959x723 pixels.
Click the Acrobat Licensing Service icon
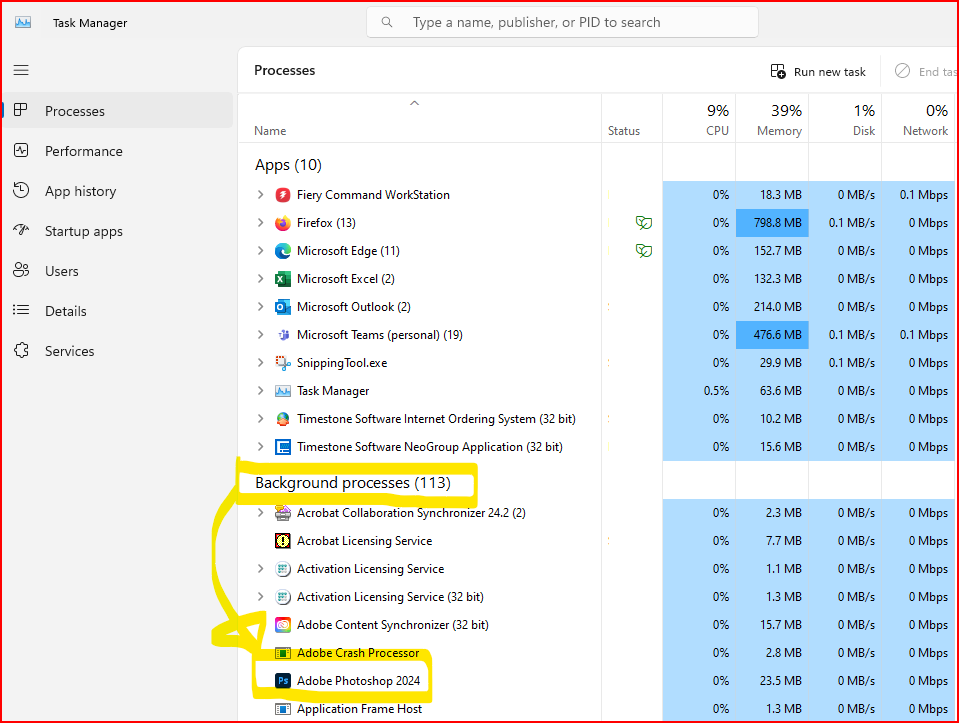tap(282, 541)
